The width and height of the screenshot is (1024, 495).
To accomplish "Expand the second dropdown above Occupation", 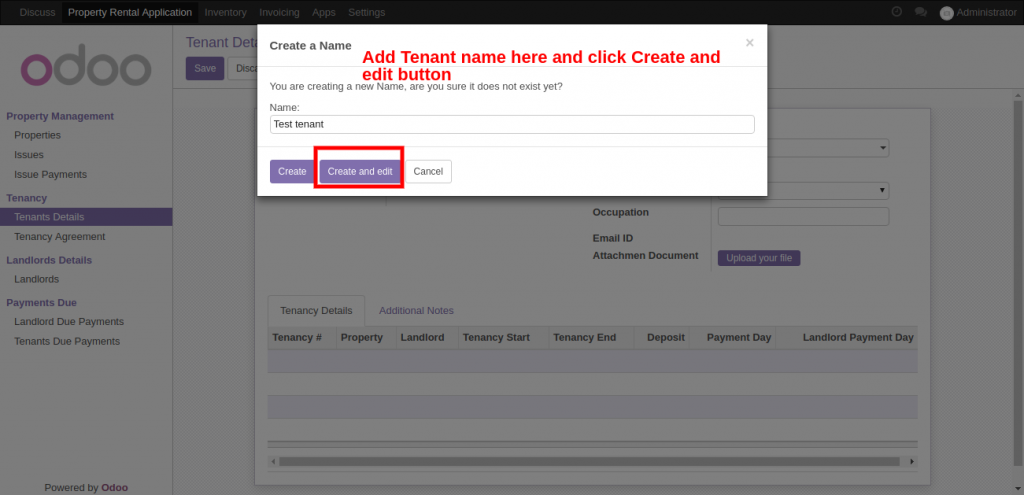I will click(882, 190).
